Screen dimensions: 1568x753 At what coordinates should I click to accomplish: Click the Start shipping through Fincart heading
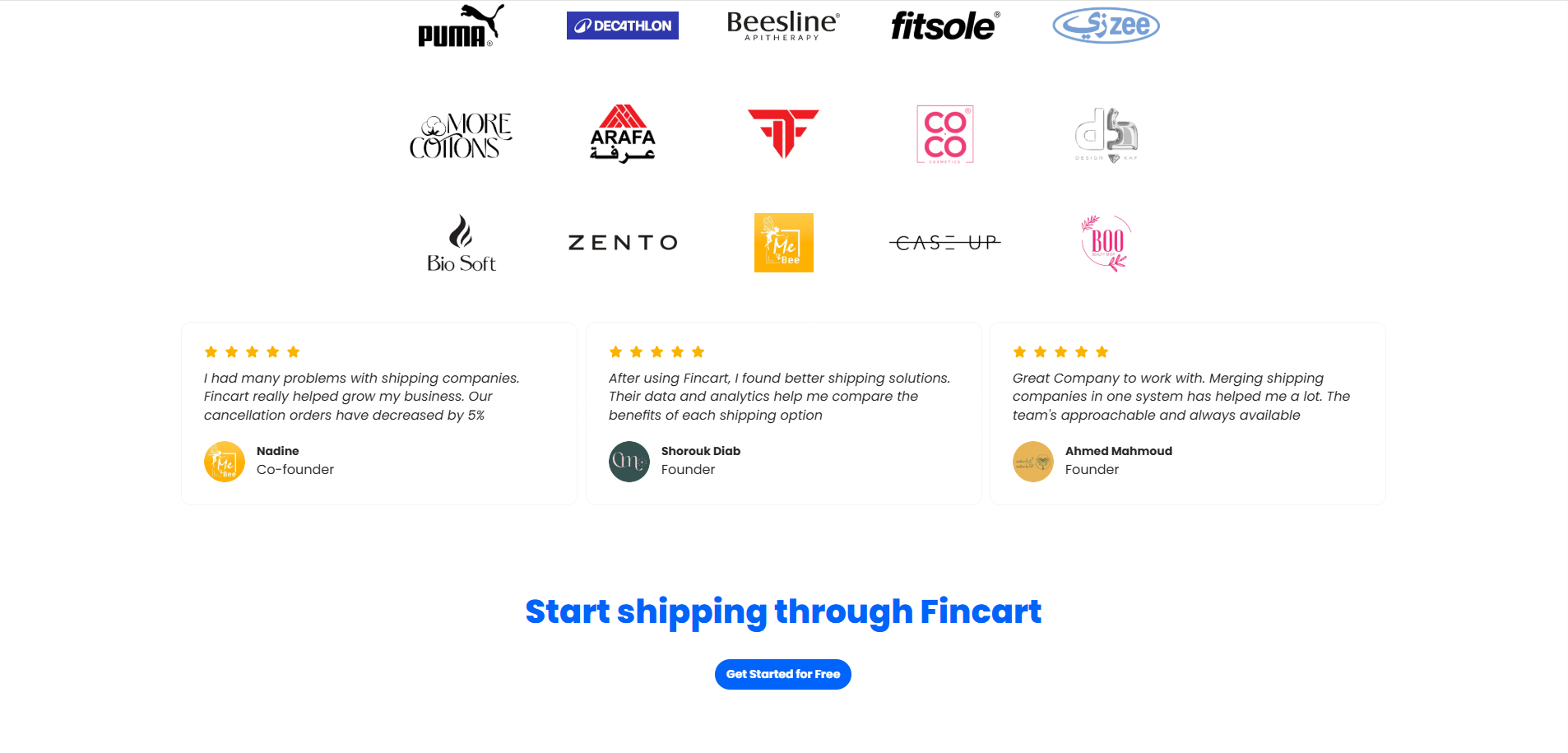[782, 611]
